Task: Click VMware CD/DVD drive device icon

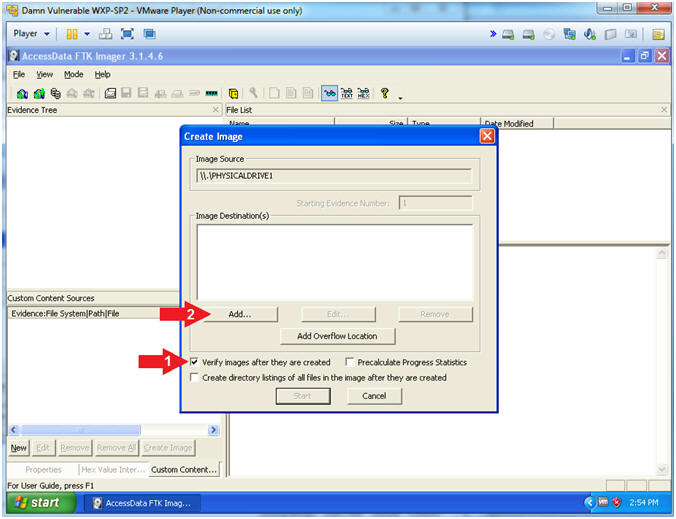Action: pyautogui.click(x=549, y=34)
